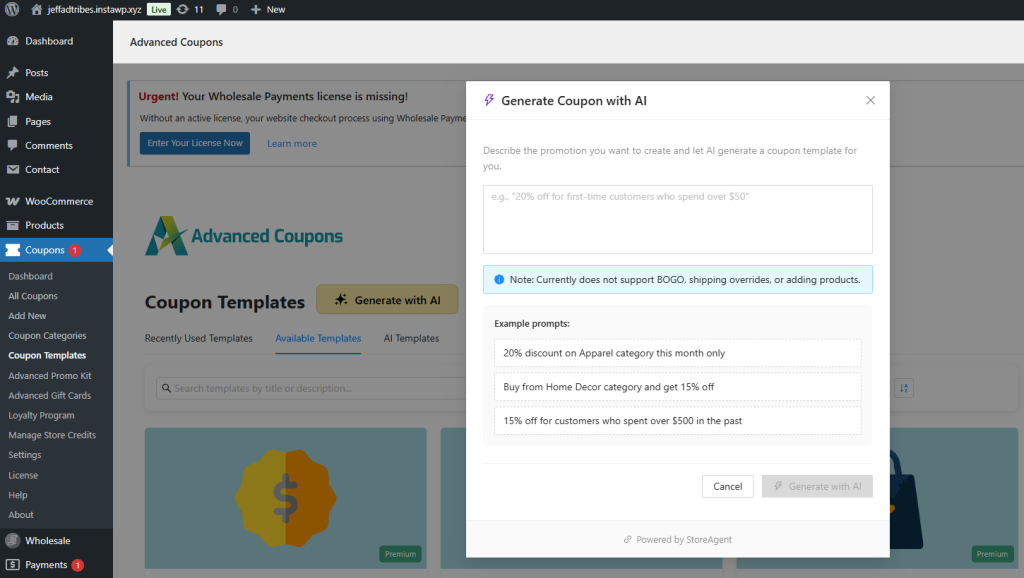The image size is (1024, 578).
Task: Cancel the AI coupon dialog
Action: tap(728, 487)
